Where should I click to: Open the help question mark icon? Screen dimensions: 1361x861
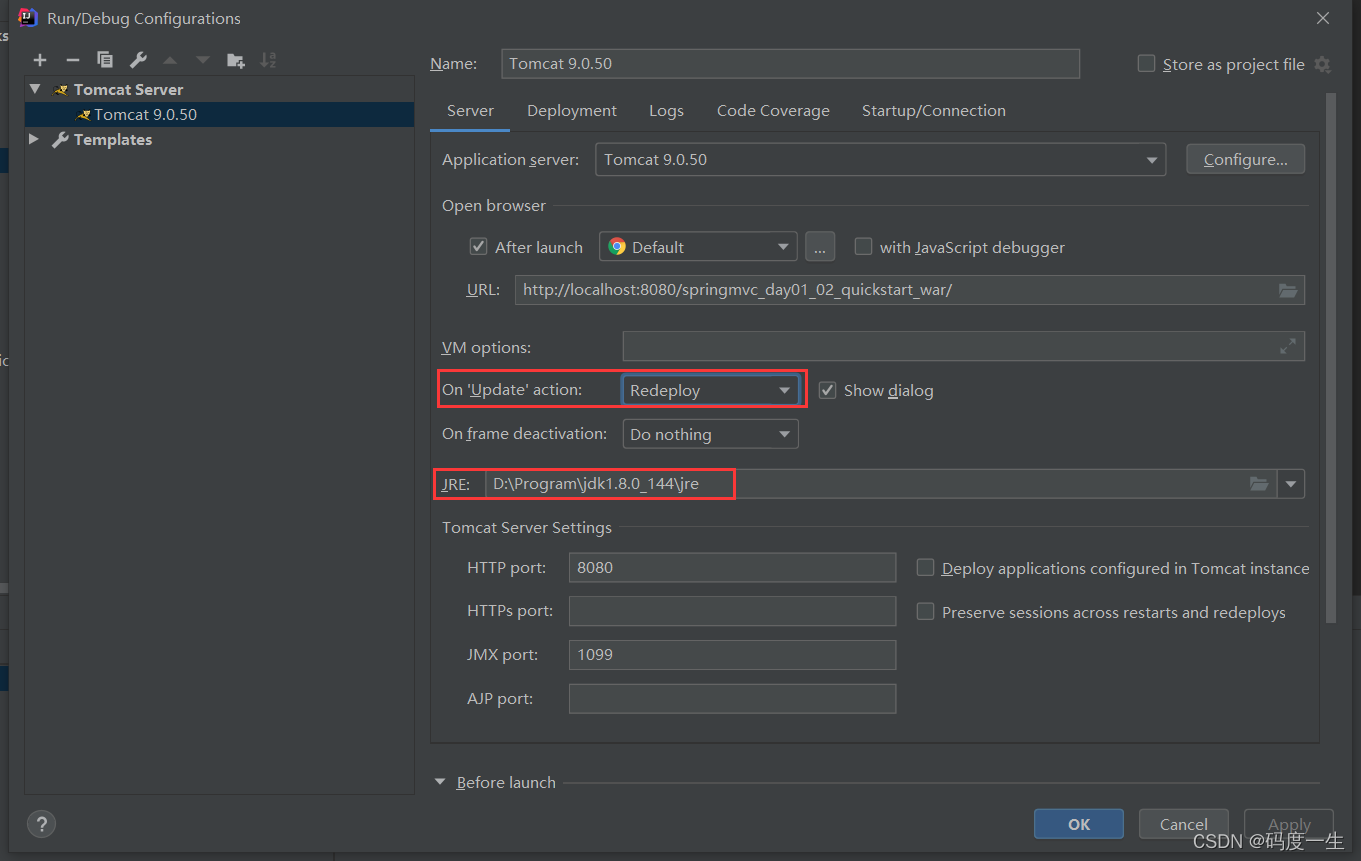41,824
